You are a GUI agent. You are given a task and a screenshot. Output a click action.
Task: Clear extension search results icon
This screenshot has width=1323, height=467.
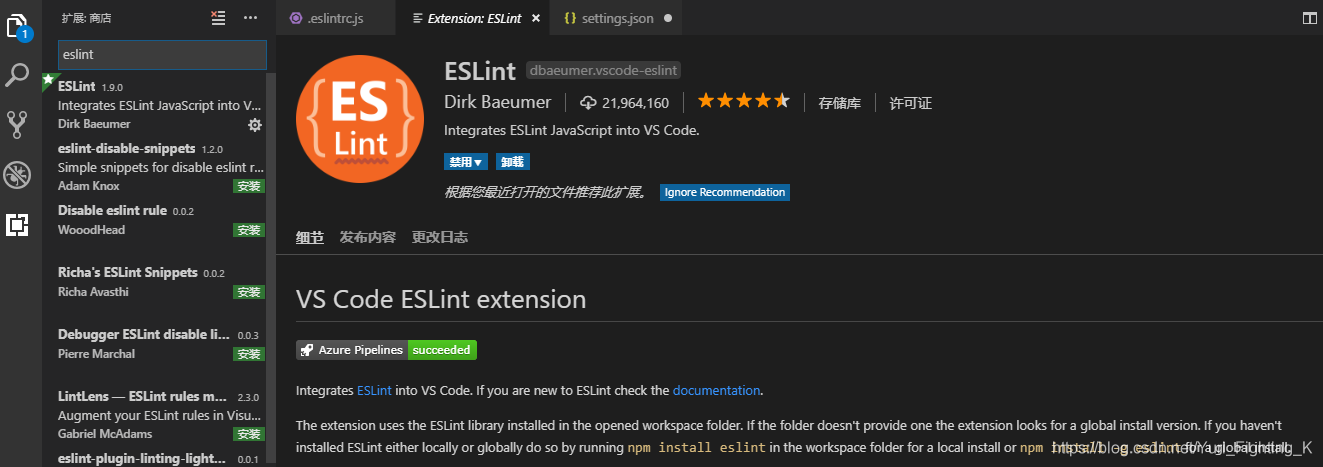point(218,18)
